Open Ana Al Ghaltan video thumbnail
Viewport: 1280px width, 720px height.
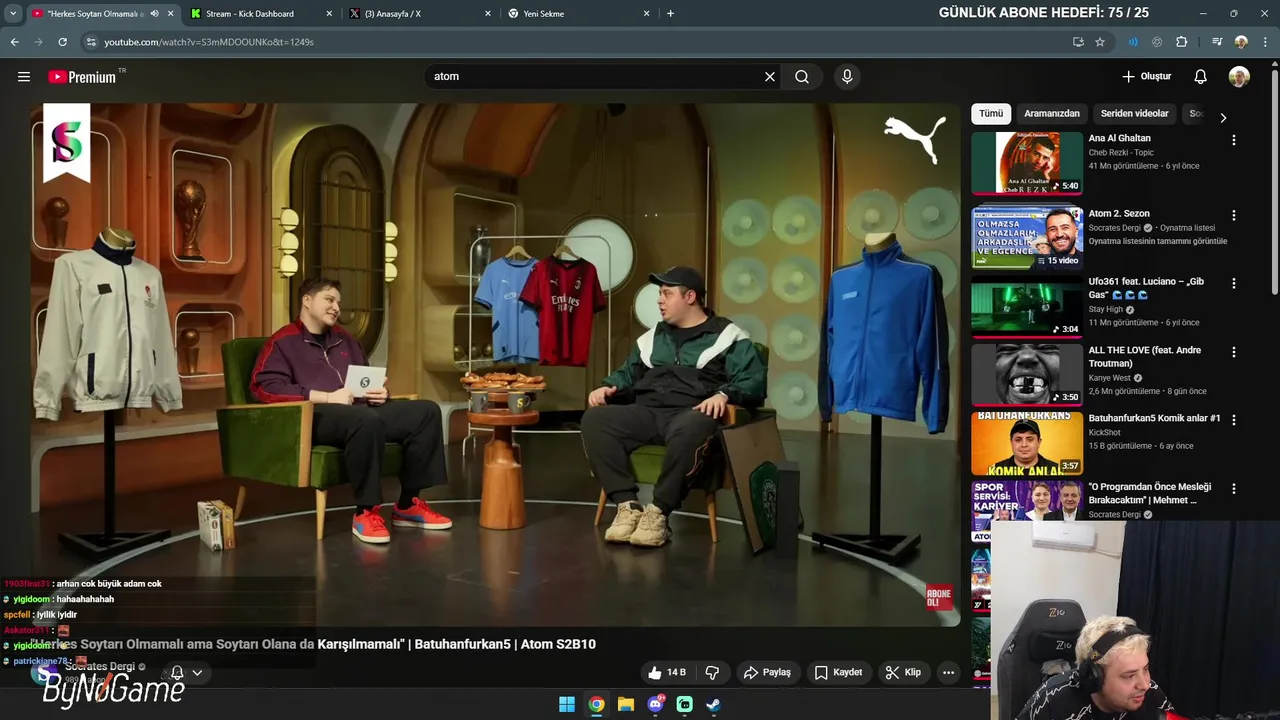coord(1027,163)
